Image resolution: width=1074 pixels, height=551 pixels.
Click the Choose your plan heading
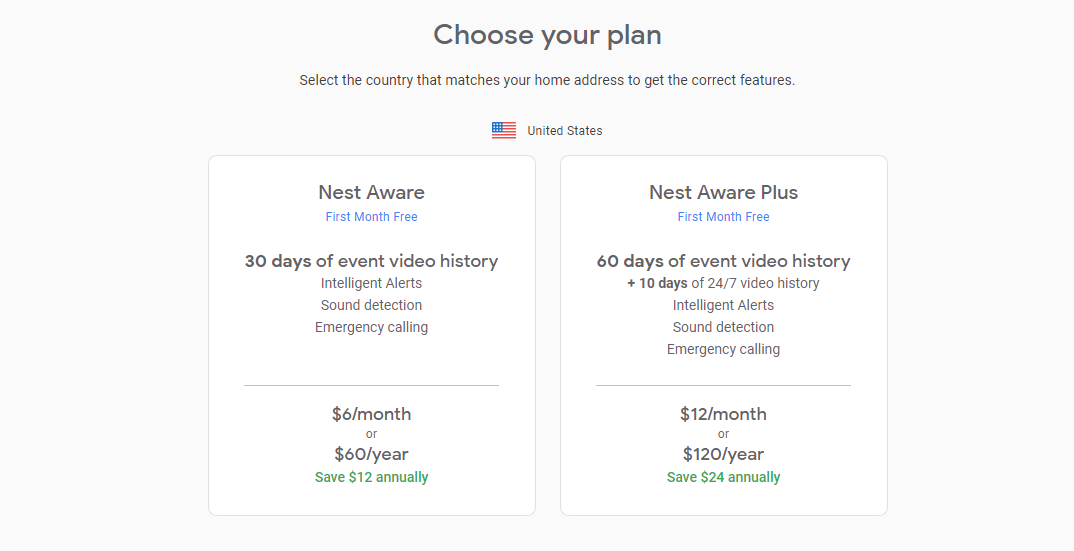(x=547, y=35)
